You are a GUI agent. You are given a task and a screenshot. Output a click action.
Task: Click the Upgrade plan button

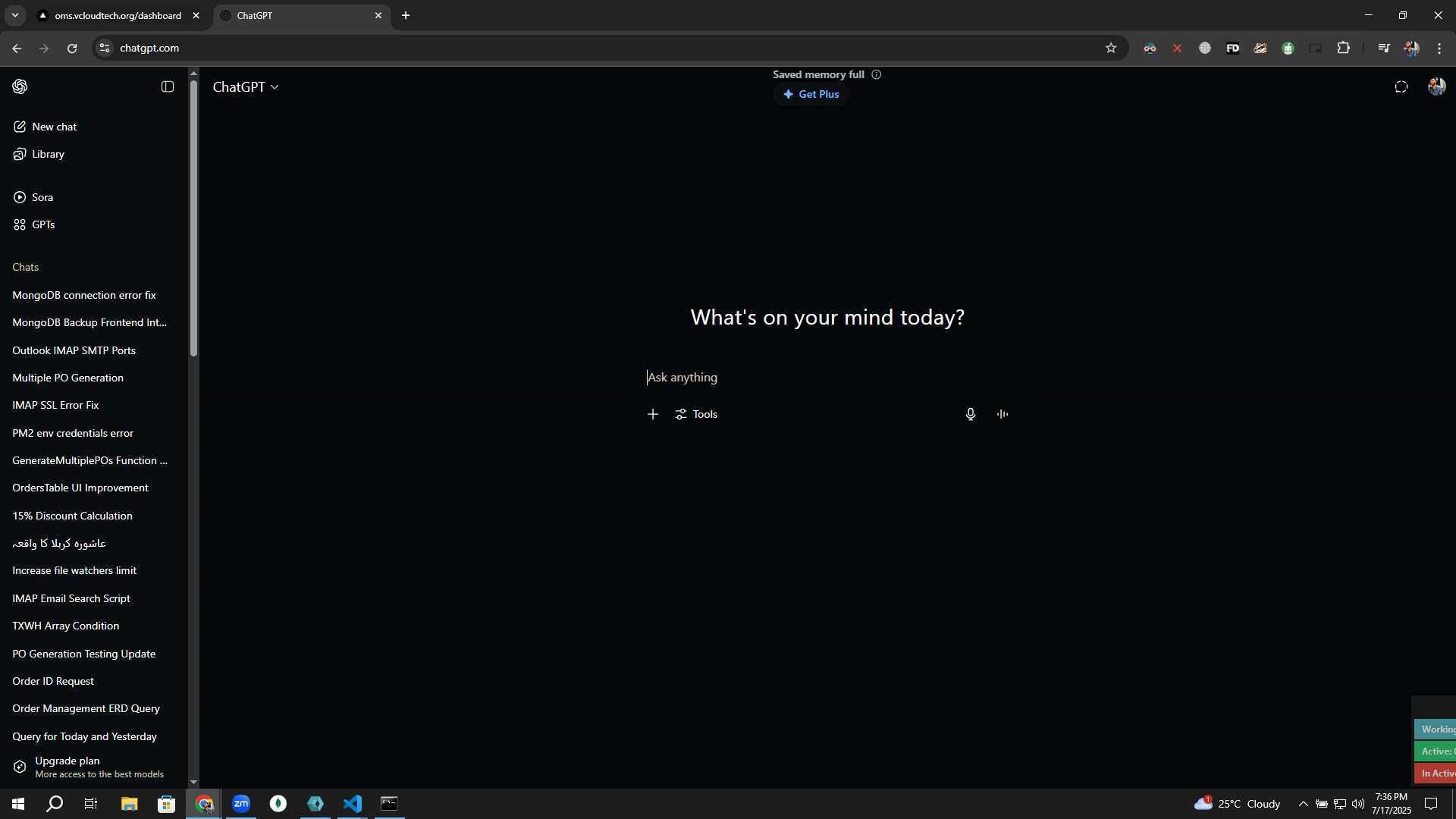click(x=94, y=767)
